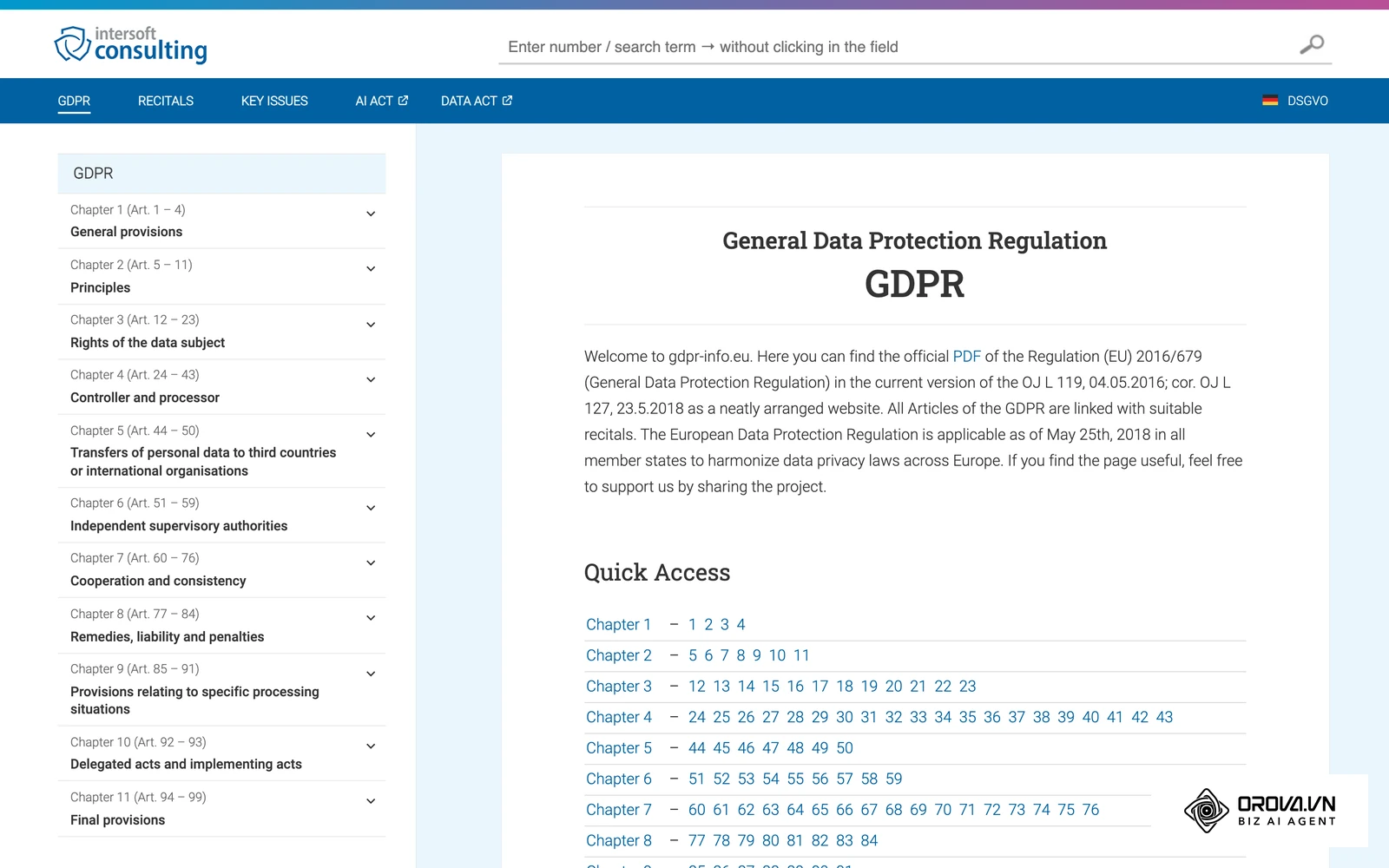Go to Key Issues menu item
The width and height of the screenshot is (1389, 868).
point(274,101)
